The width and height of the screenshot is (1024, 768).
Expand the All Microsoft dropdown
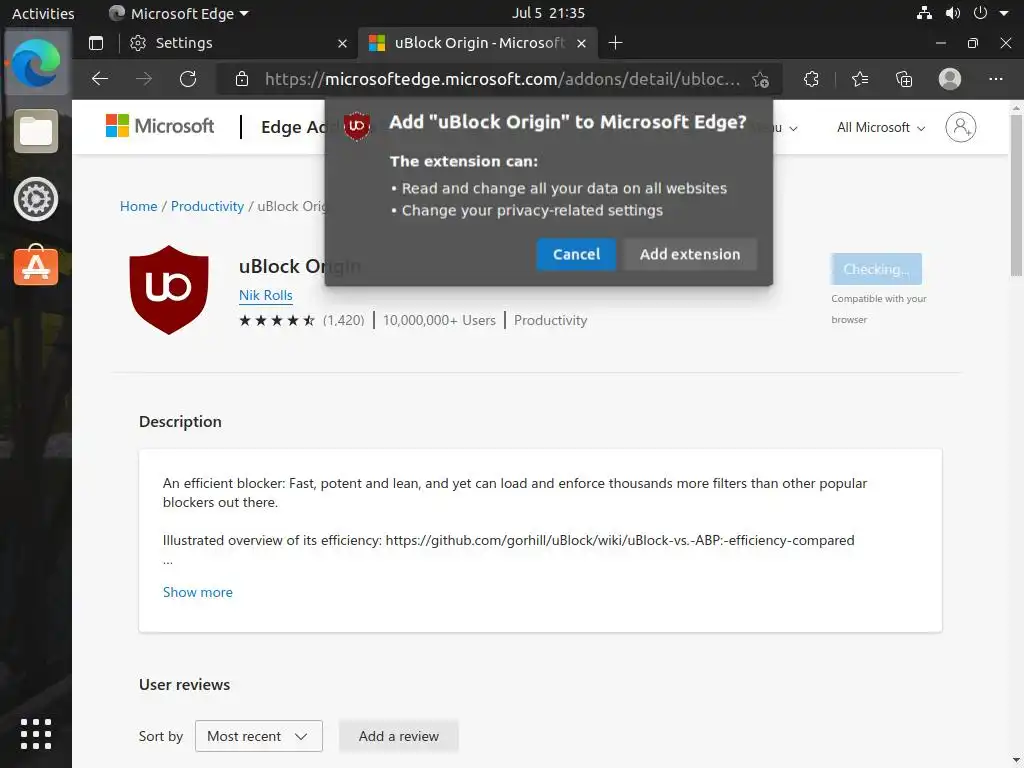point(881,127)
